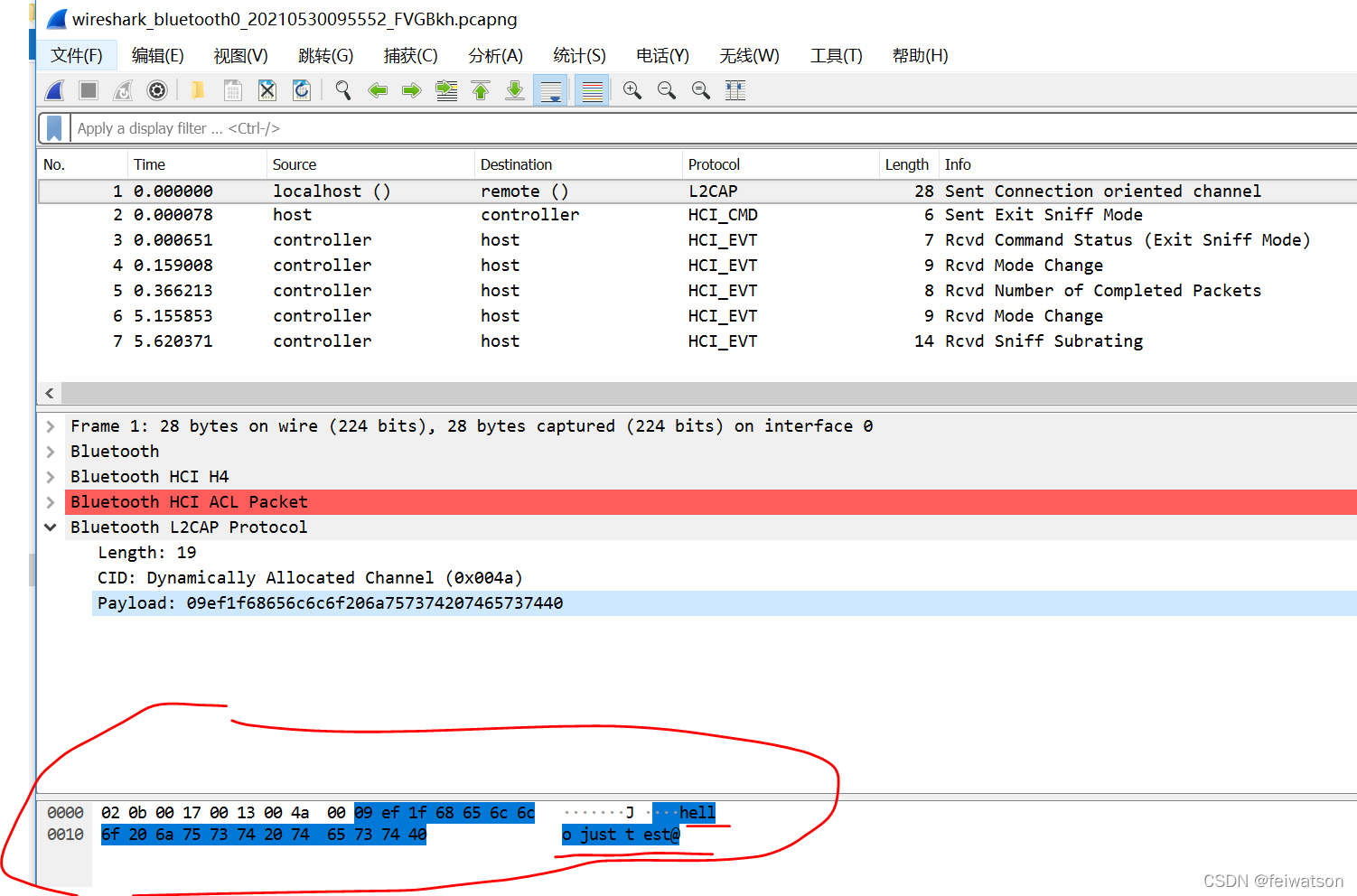This screenshot has height=896, width=1357.
Task: Click hex bytes row at offset 0010
Action: (x=264, y=835)
